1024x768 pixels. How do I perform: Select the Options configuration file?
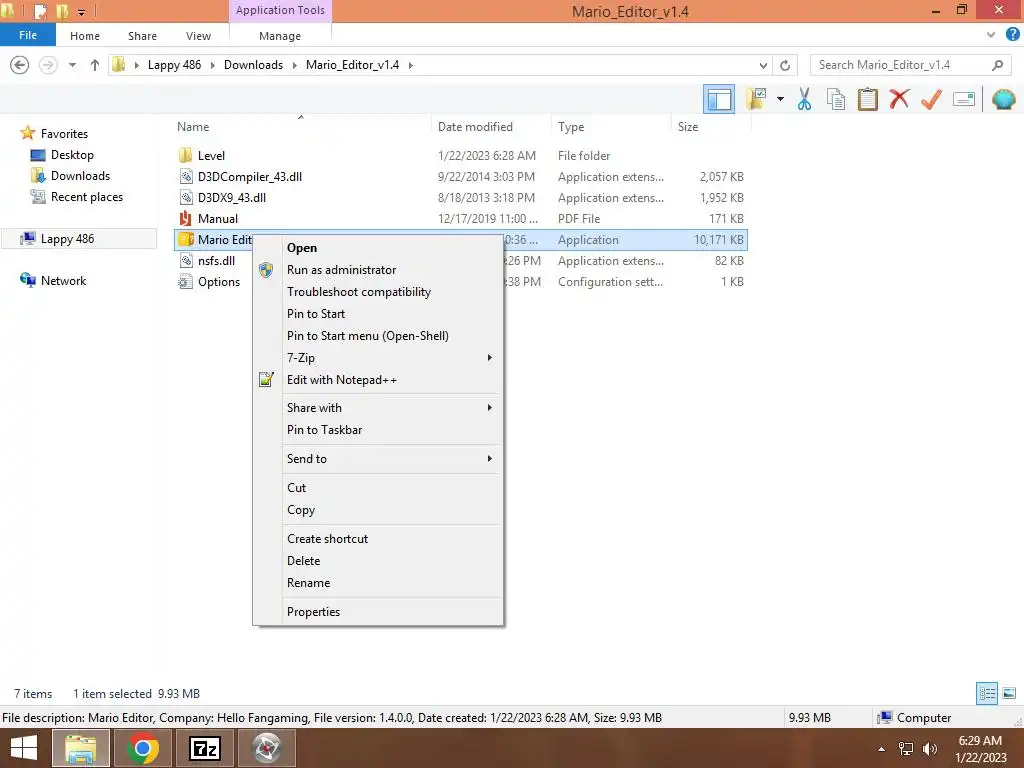click(219, 281)
